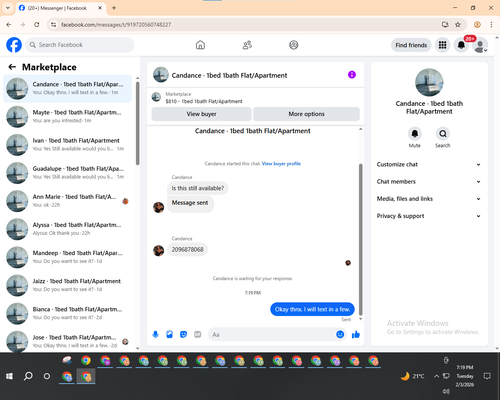
Task: Open the tab search dropdown arrow
Action: [x=8, y=8]
